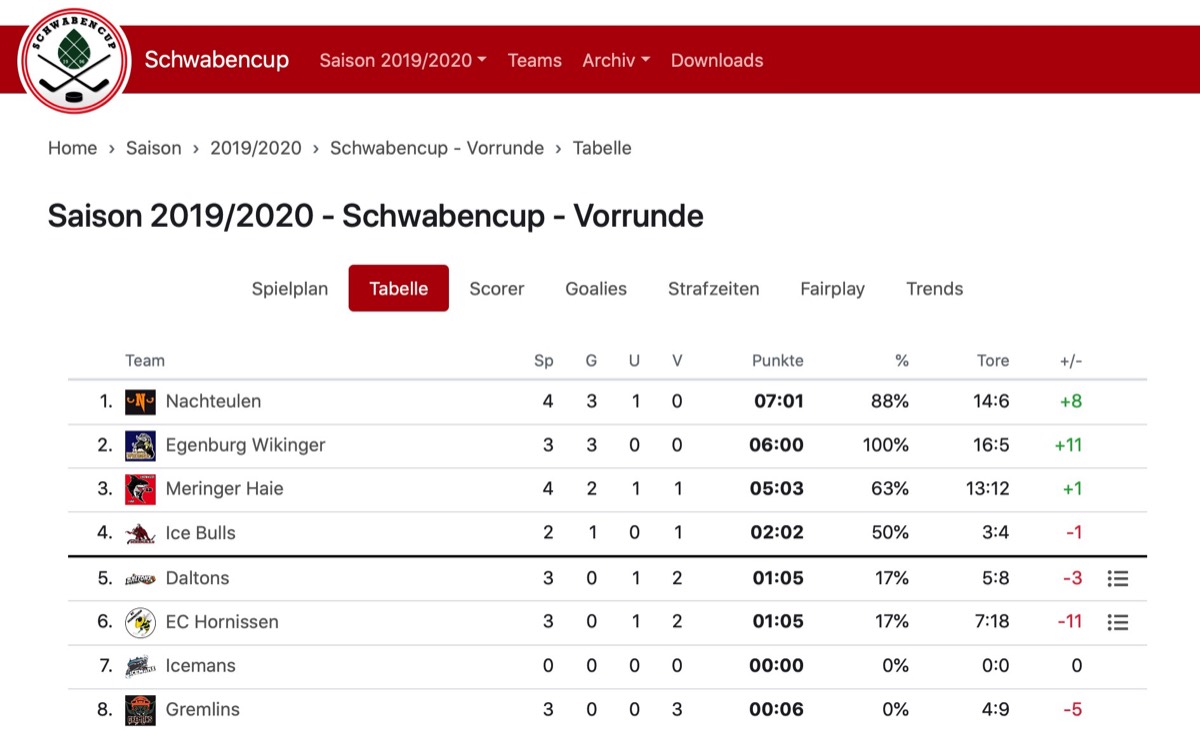
Task: Switch to the Scorer tab
Action: coord(497,289)
